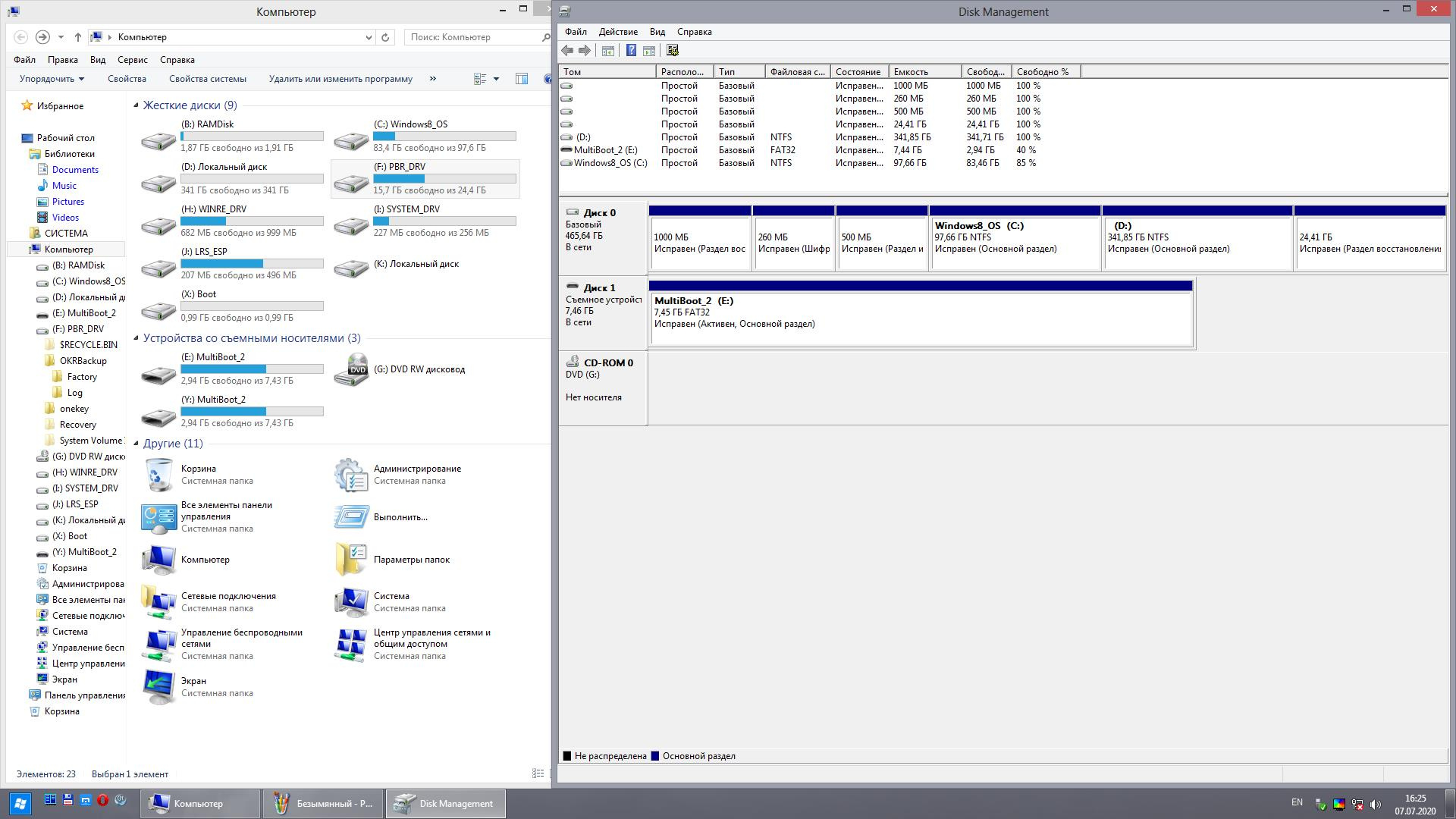This screenshot has height=819, width=1456.
Task: Click Explorer refresh button next to address bar
Action: [x=385, y=37]
